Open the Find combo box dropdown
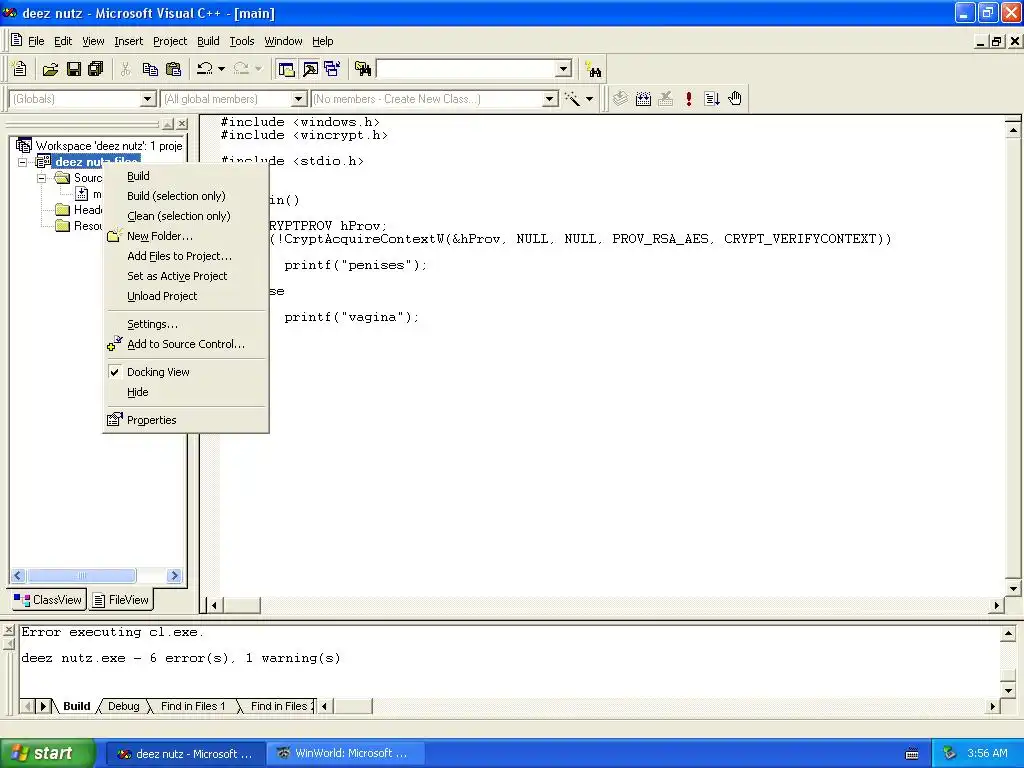The height and width of the screenshot is (768, 1024). tap(564, 69)
